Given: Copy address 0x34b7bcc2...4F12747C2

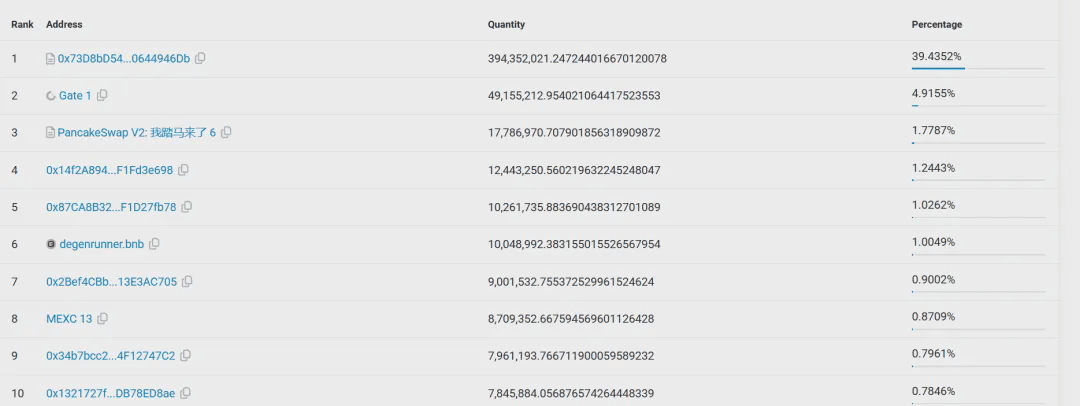Looking at the screenshot, I should coord(186,356).
